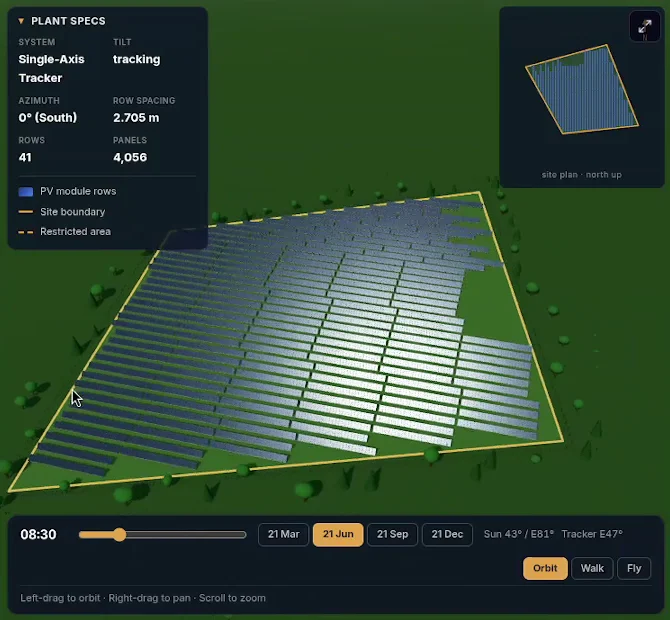This screenshot has height=620, width=670.
Task: Click the ROW SPACING label
Action: click(144, 100)
